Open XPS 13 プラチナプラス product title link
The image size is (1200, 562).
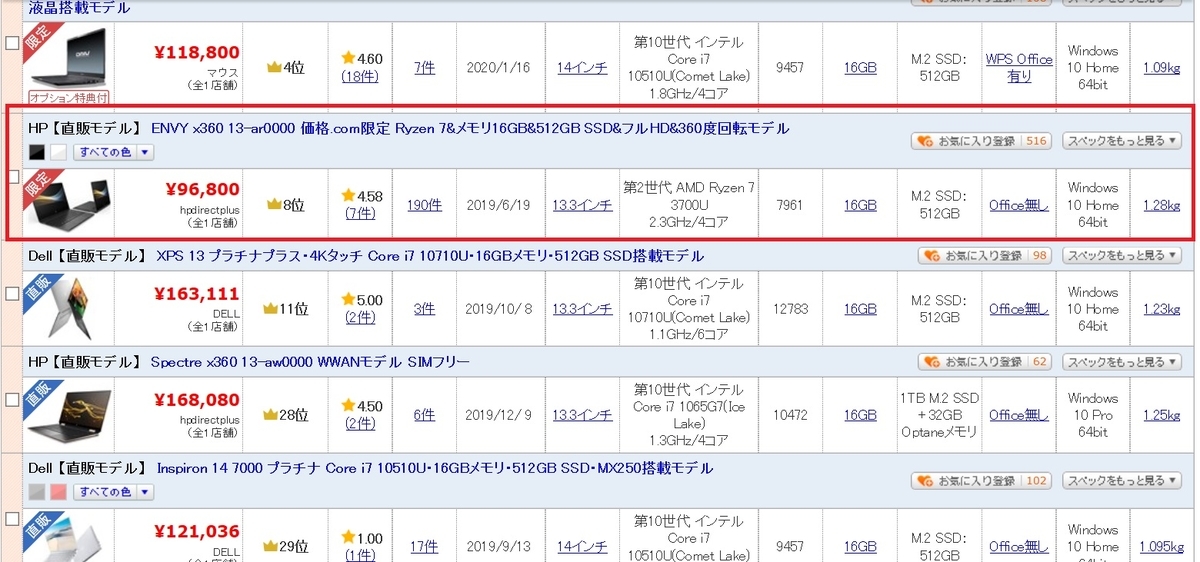(430, 256)
